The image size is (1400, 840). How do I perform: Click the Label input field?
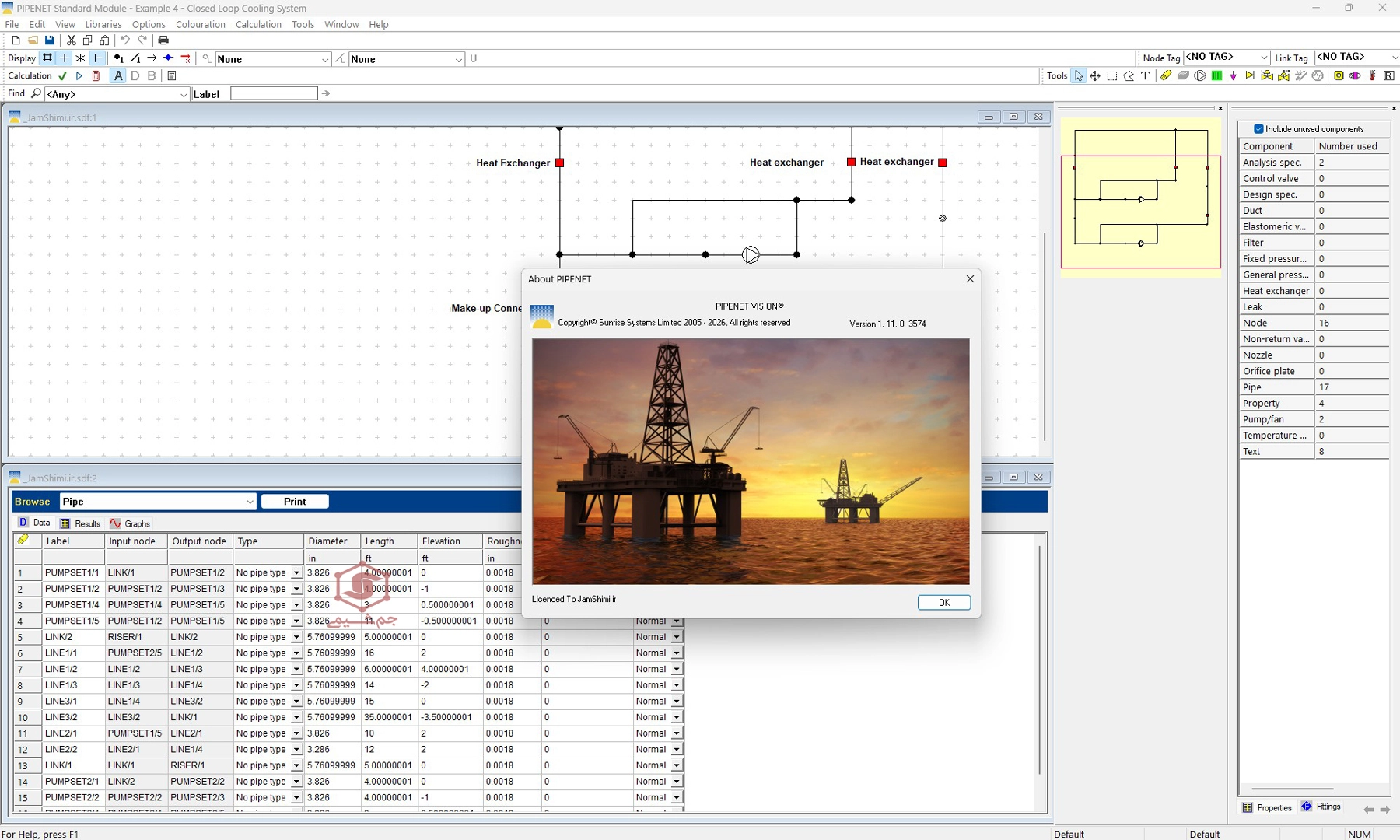(274, 93)
